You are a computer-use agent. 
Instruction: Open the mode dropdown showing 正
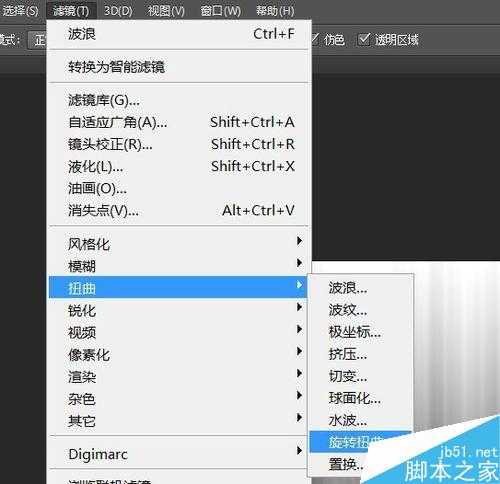pos(37,40)
